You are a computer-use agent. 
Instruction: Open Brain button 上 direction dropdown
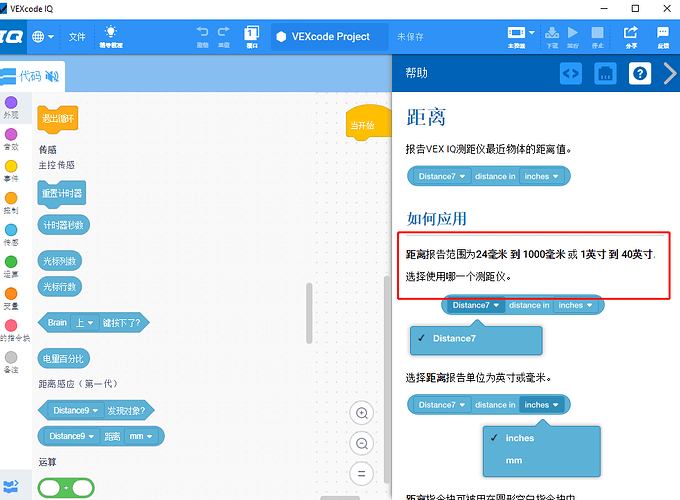coord(84,323)
